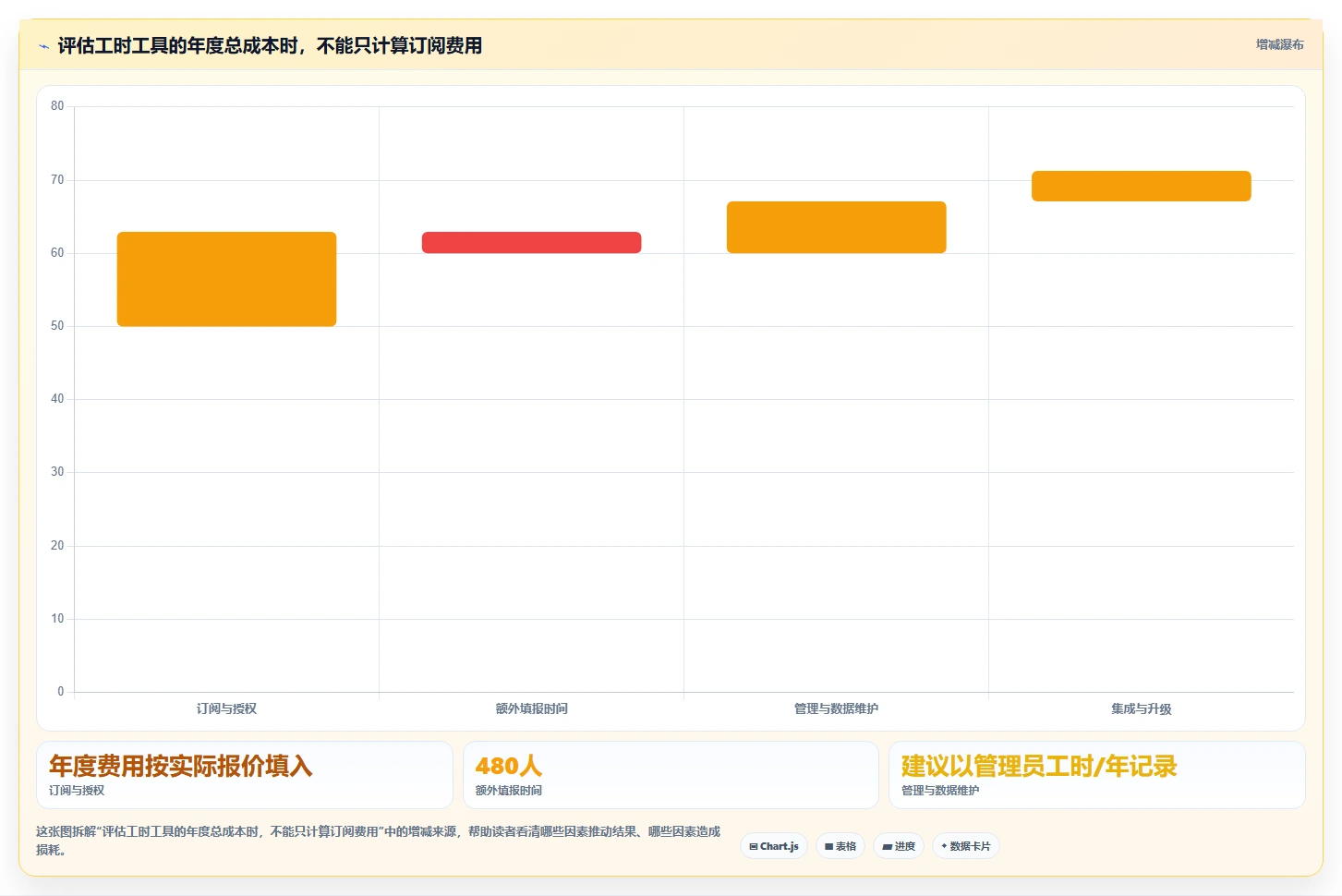
Task: Click the 额外填报时间 caption under 480人
Action: [509, 791]
